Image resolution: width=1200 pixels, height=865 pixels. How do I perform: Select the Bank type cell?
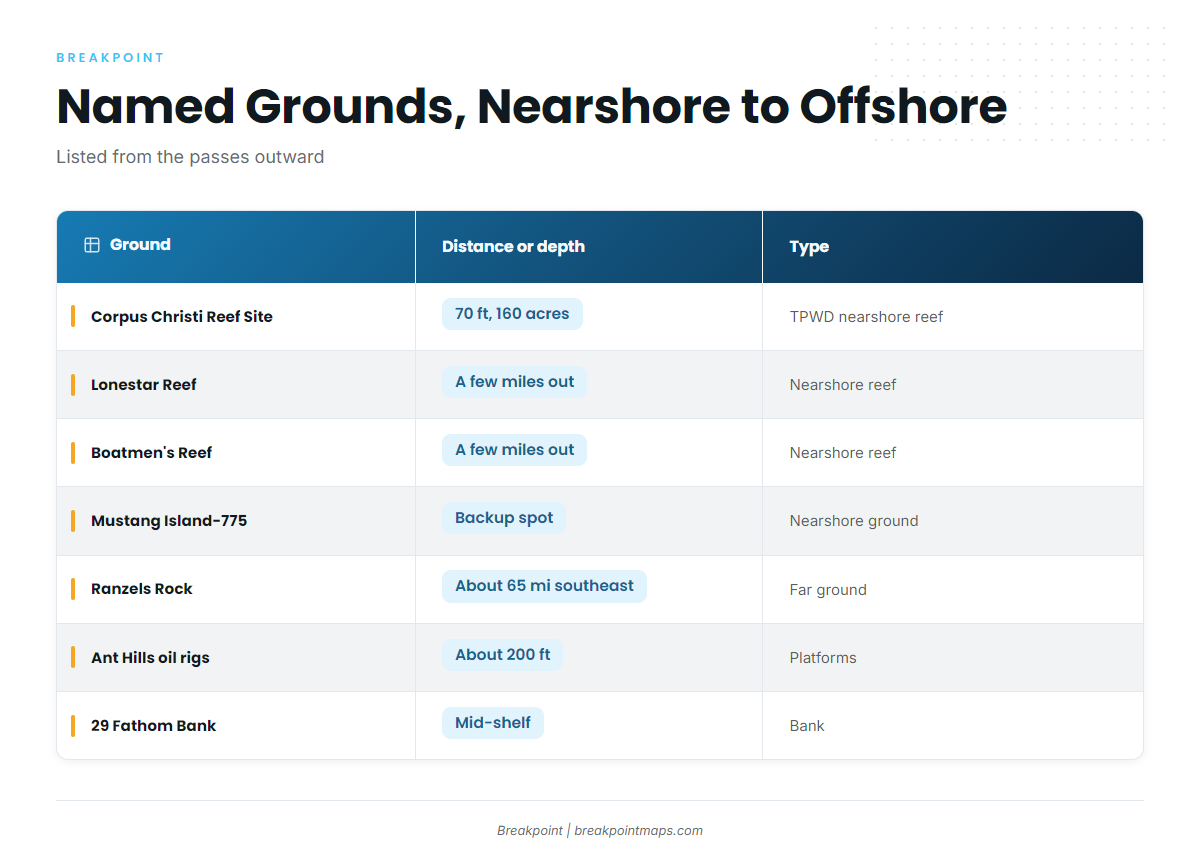point(953,726)
